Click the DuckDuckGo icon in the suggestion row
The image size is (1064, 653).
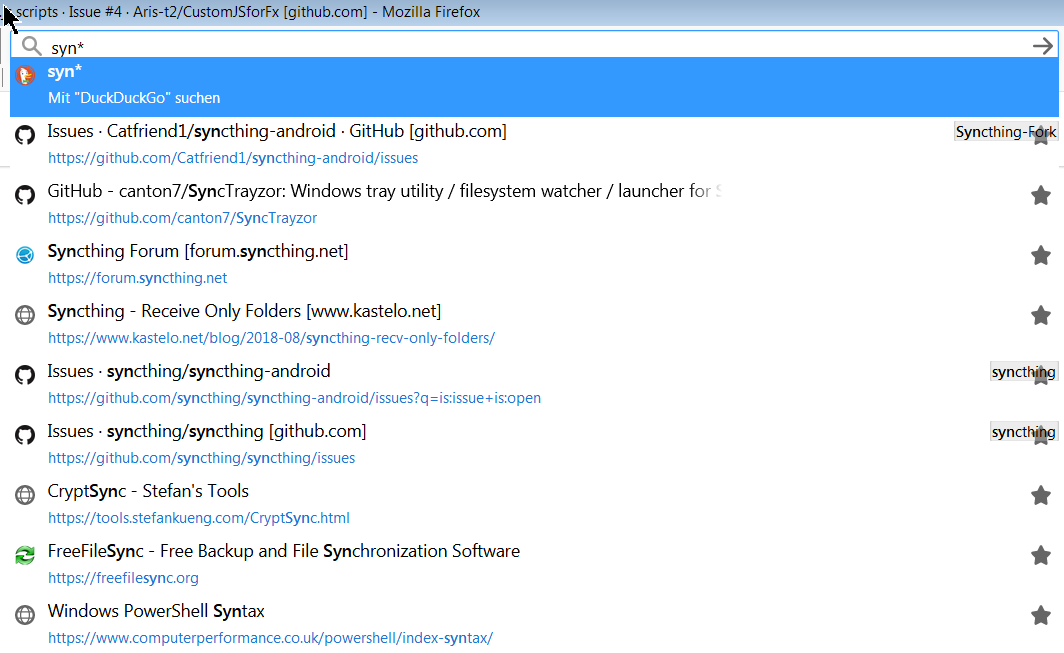coord(27,72)
